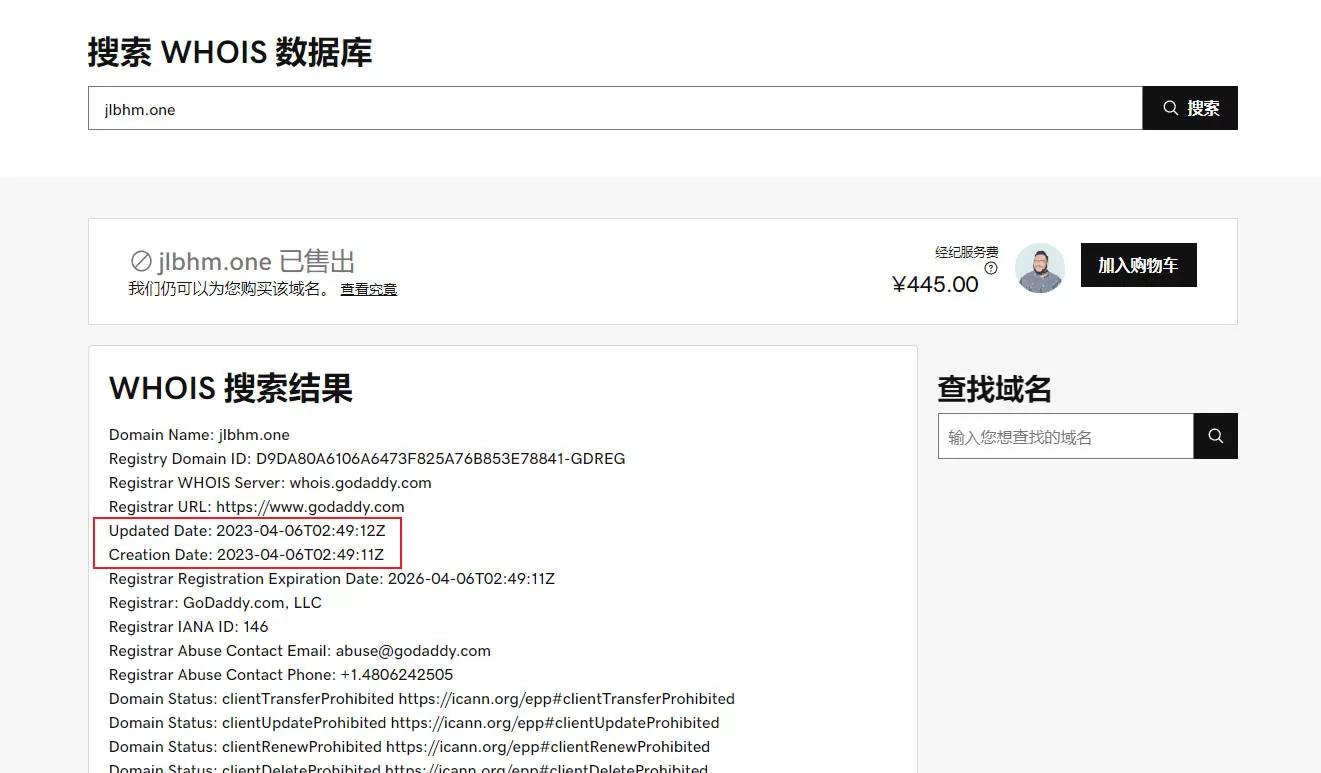Click the Creation Date line
The height and width of the screenshot is (773, 1321).
[246, 555]
